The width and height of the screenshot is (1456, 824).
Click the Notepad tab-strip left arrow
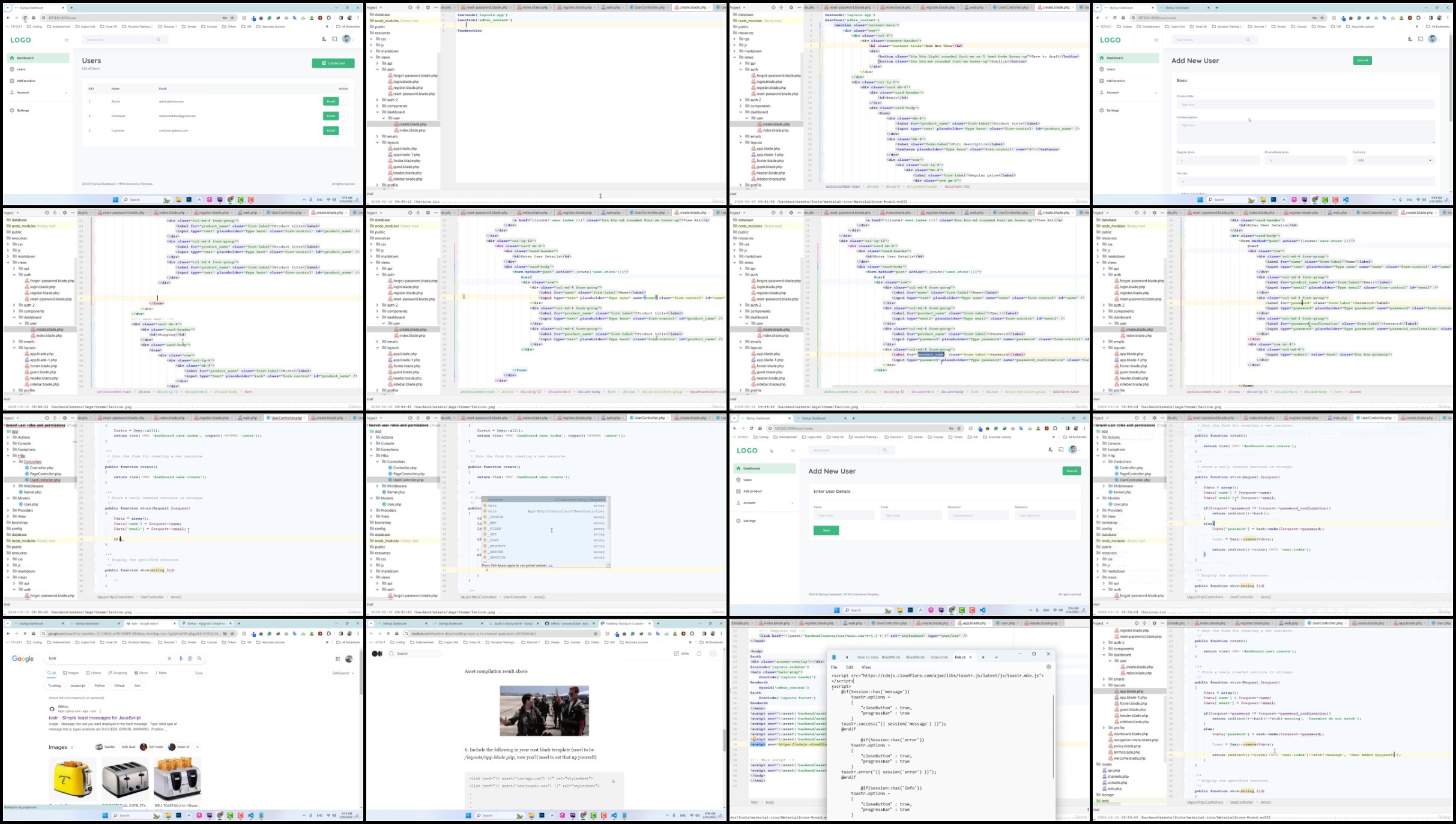tap(847, 657)
